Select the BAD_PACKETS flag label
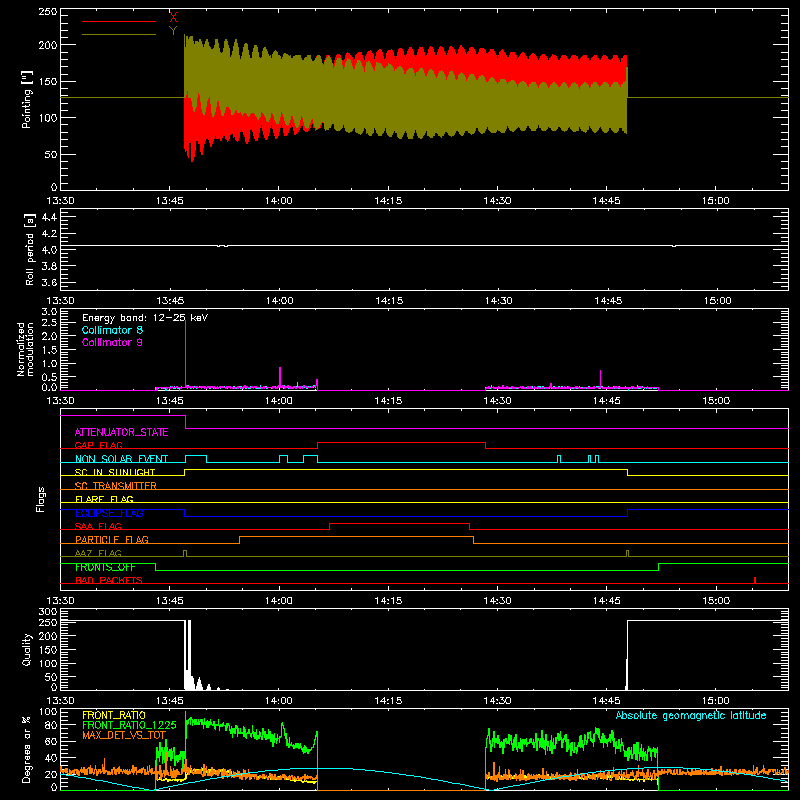This screenshot has height=800, width=800. [109, 580]
